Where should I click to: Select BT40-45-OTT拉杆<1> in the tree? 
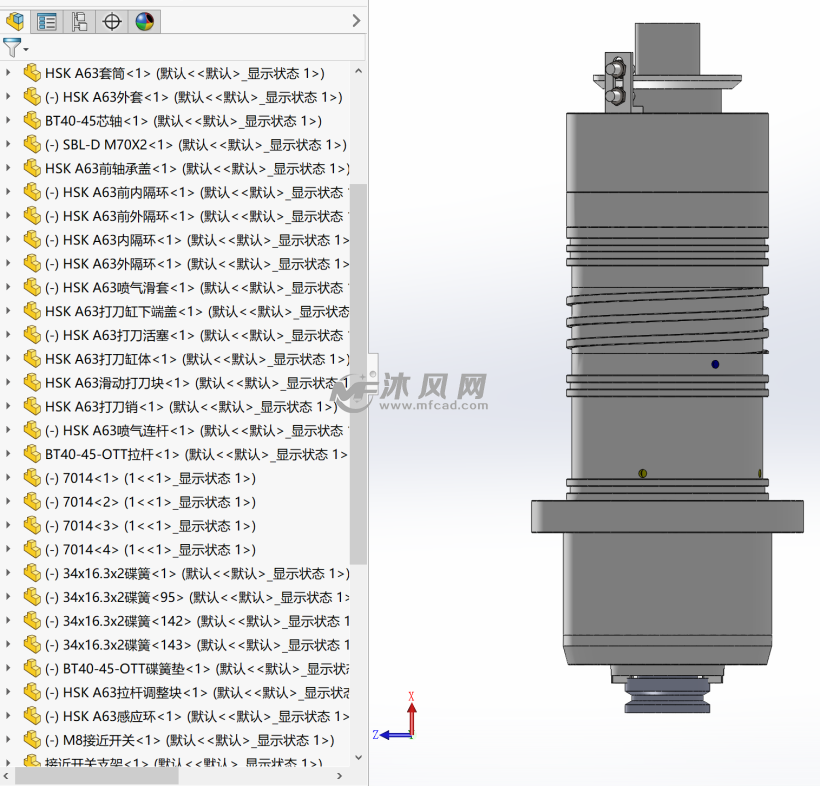tap(112, 455)
